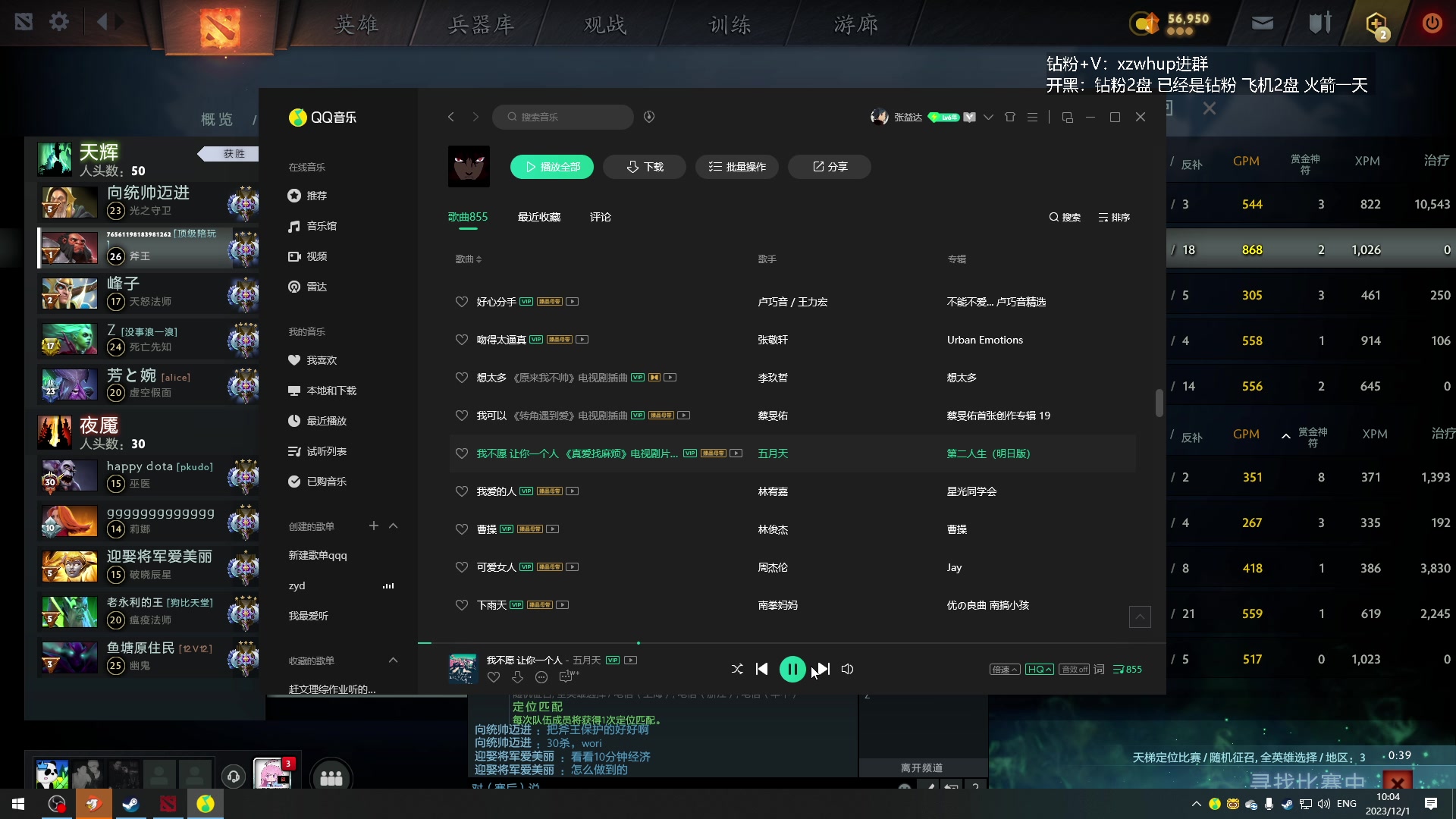Collapse the 创建的歌单 section
The width and height of the screenshot is (1456, 819).
[393, 526]
